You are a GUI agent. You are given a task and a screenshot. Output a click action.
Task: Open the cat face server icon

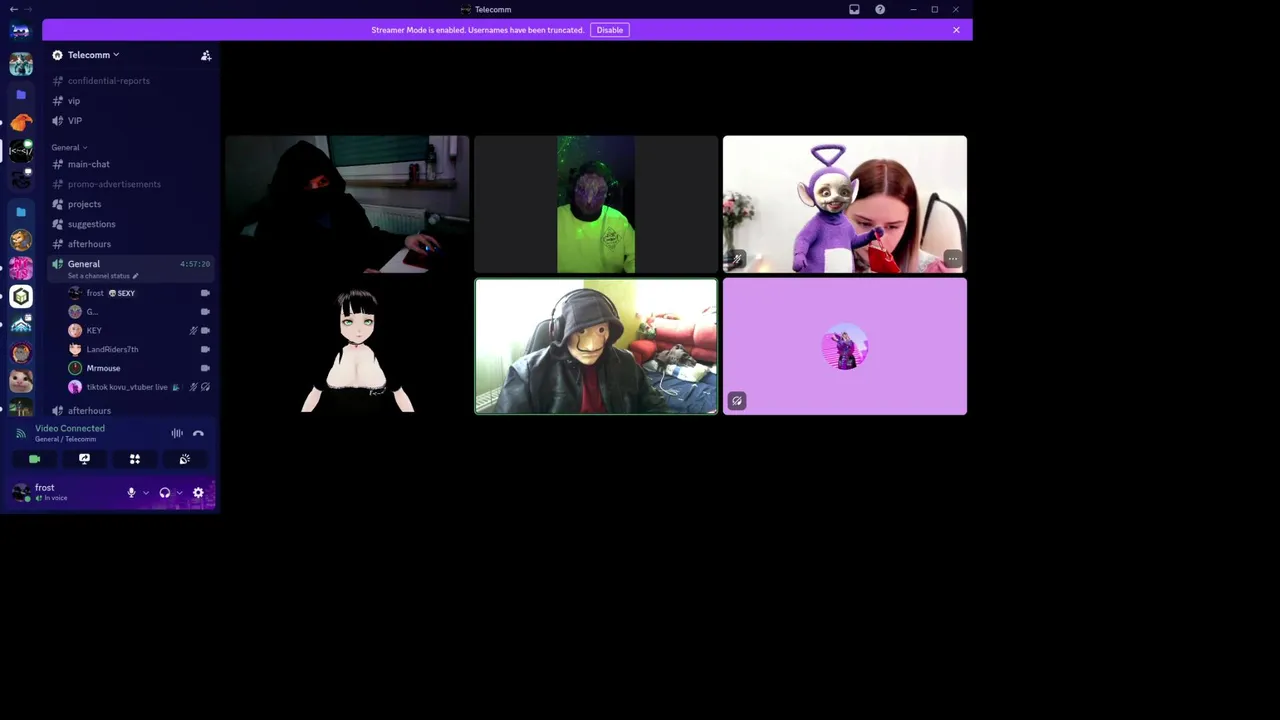[21, 381]
